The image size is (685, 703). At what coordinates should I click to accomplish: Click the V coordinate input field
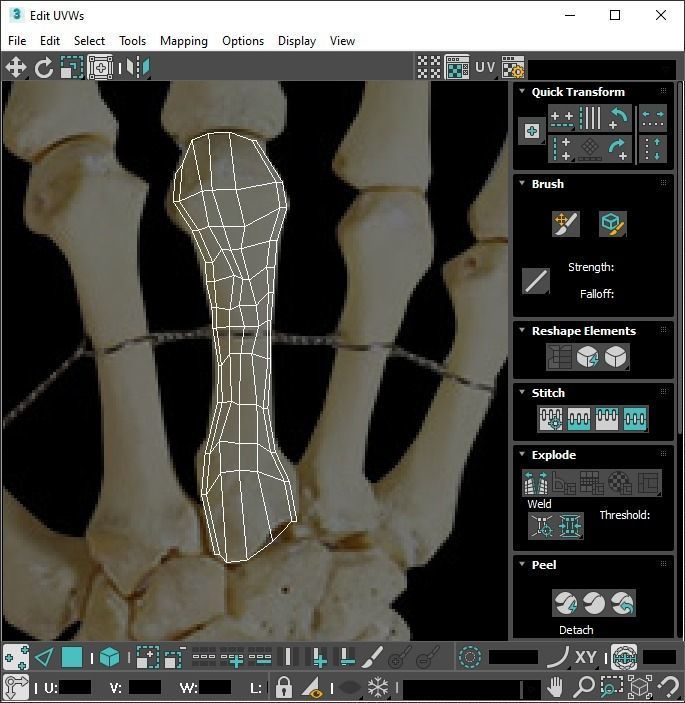tap(145, 687)
